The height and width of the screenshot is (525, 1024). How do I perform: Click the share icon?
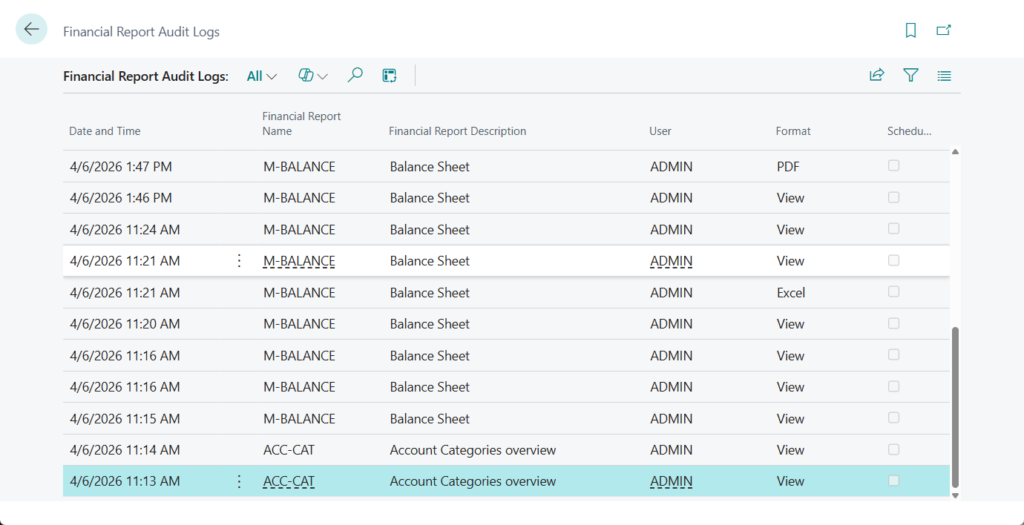click(x=877, y=75)
